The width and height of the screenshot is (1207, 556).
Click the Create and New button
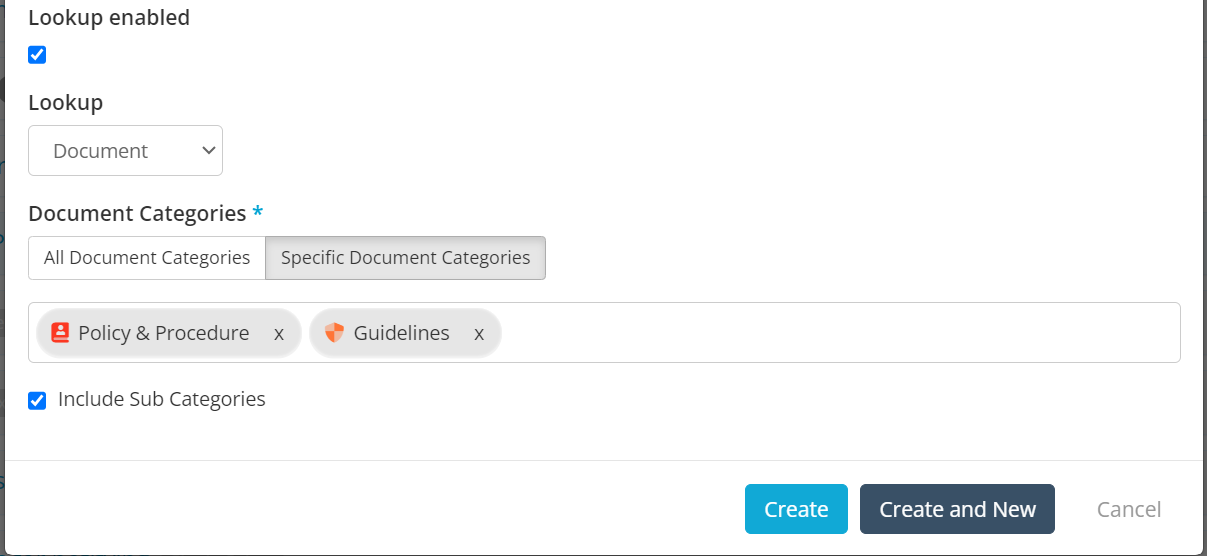click(957, 509)
